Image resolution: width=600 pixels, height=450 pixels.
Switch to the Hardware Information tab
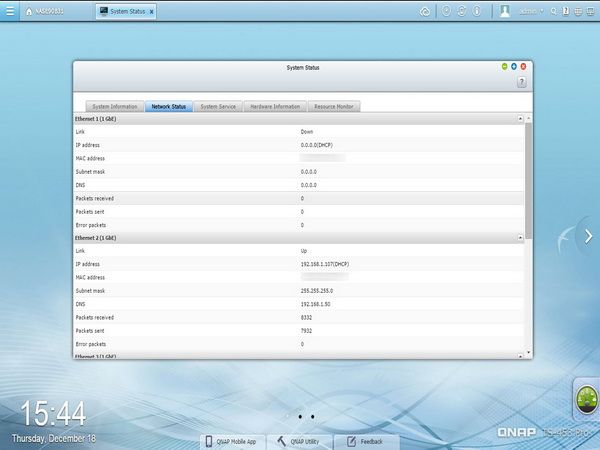275,106
